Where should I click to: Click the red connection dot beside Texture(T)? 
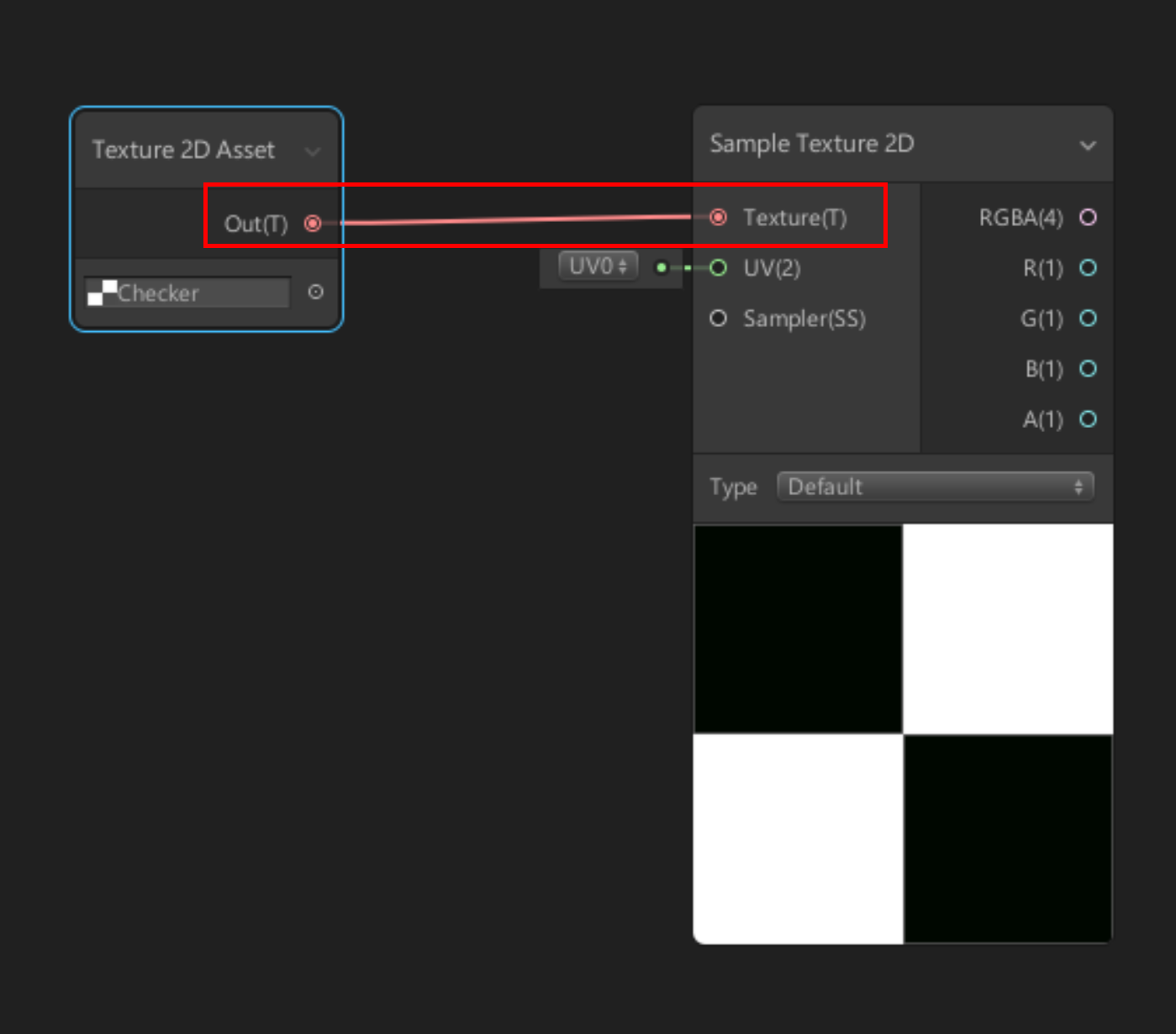tap(719, 217)
